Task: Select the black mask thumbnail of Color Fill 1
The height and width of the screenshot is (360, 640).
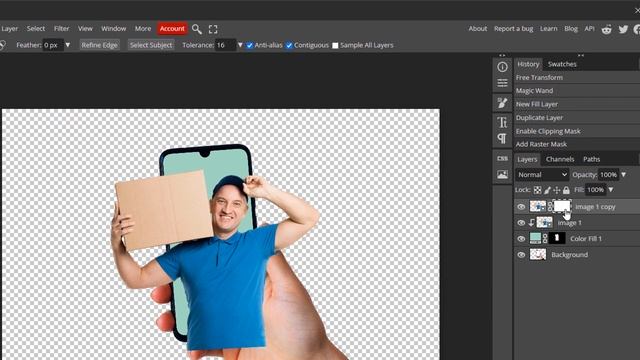Action: 557,238
